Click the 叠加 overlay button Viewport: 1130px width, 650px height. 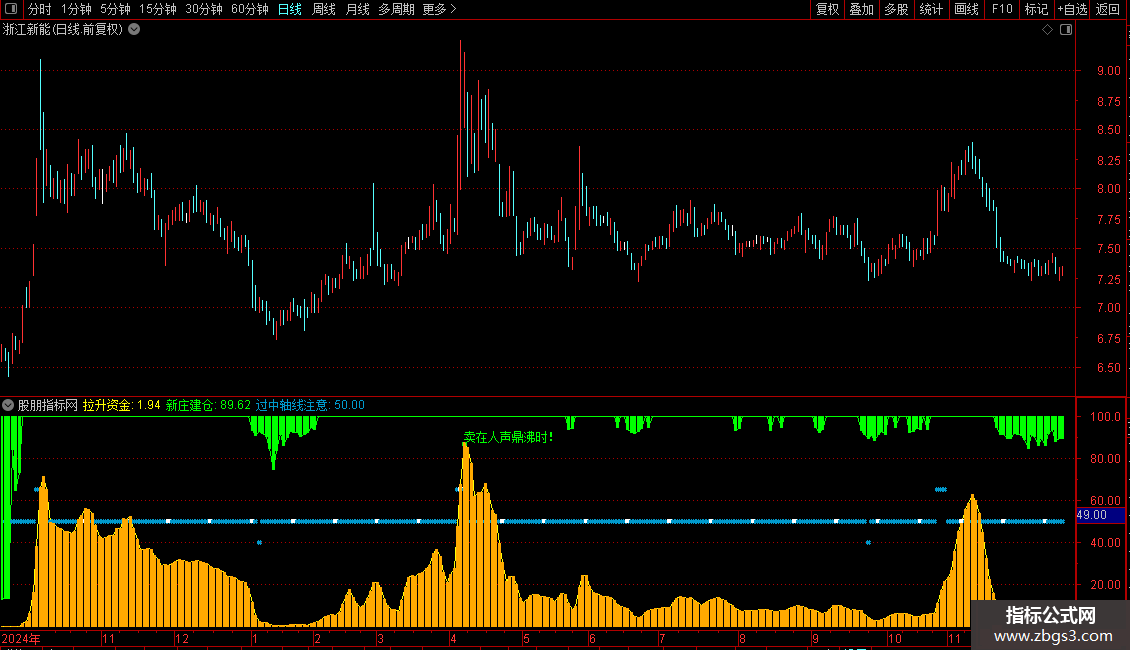click(861, 9)
